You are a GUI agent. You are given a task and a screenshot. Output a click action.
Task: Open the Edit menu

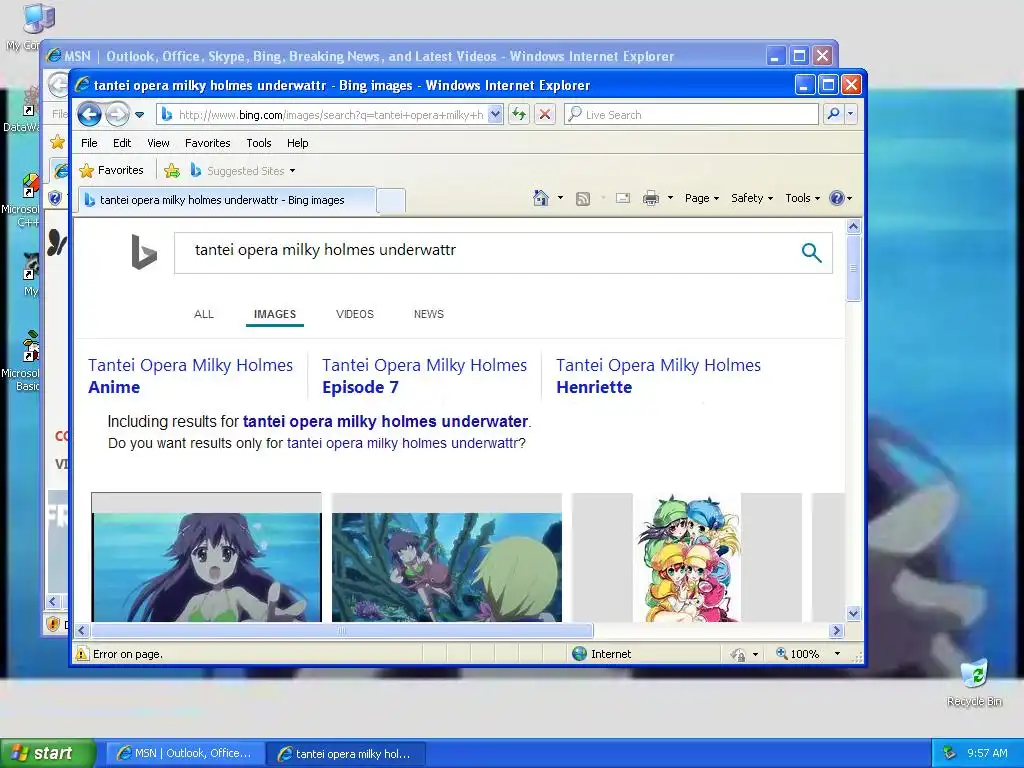122,143
